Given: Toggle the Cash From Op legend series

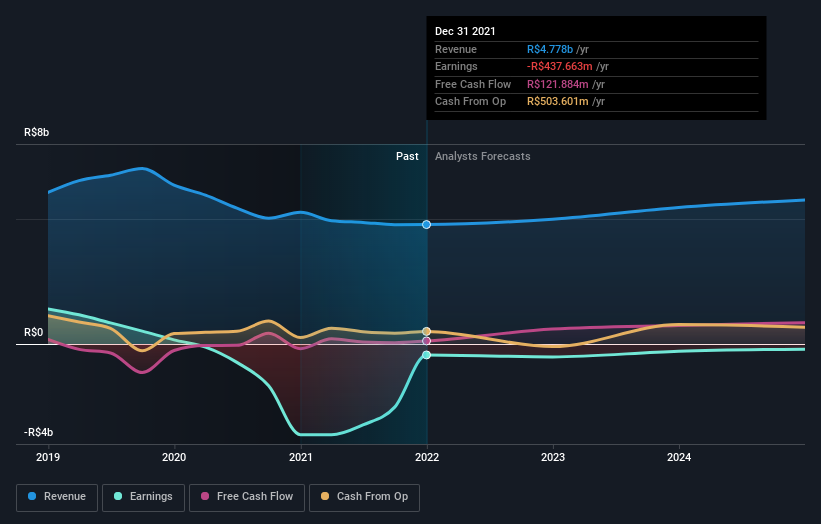Looking at the screenshot, I should click(x=364, y=497).
